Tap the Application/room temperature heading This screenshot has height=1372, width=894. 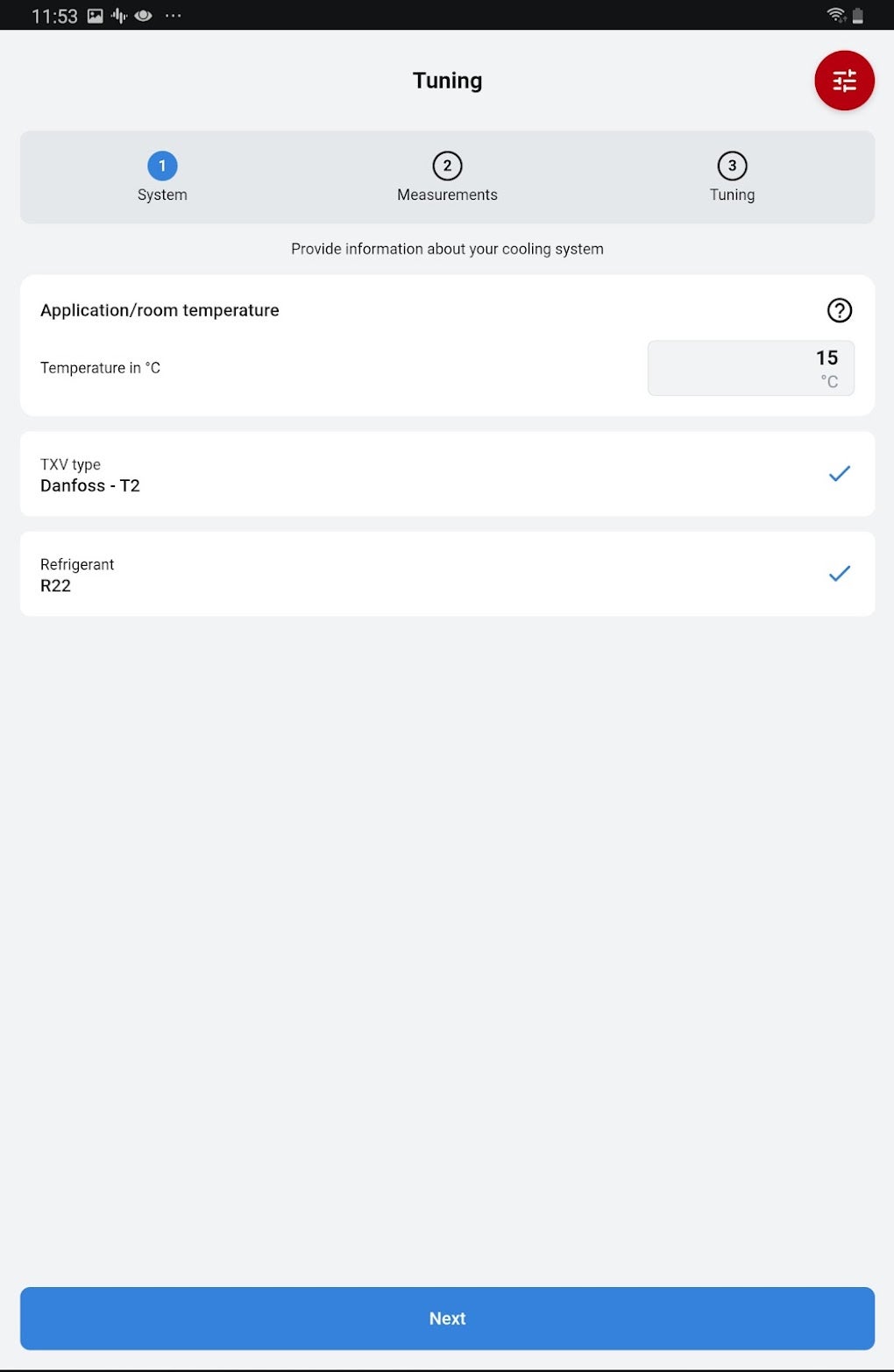tap(160, 310)
